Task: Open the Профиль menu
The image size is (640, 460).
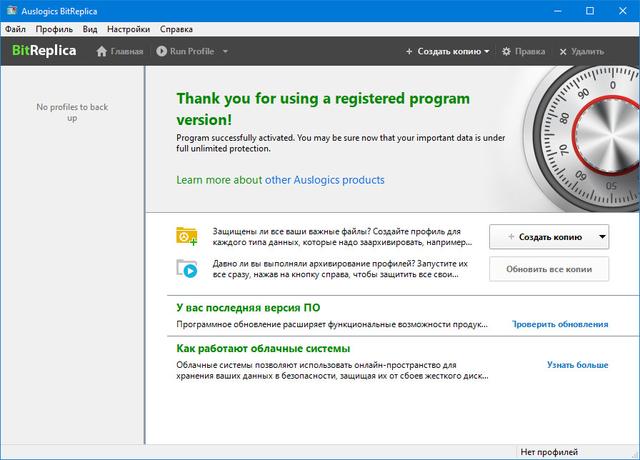Action: [54, 29]
